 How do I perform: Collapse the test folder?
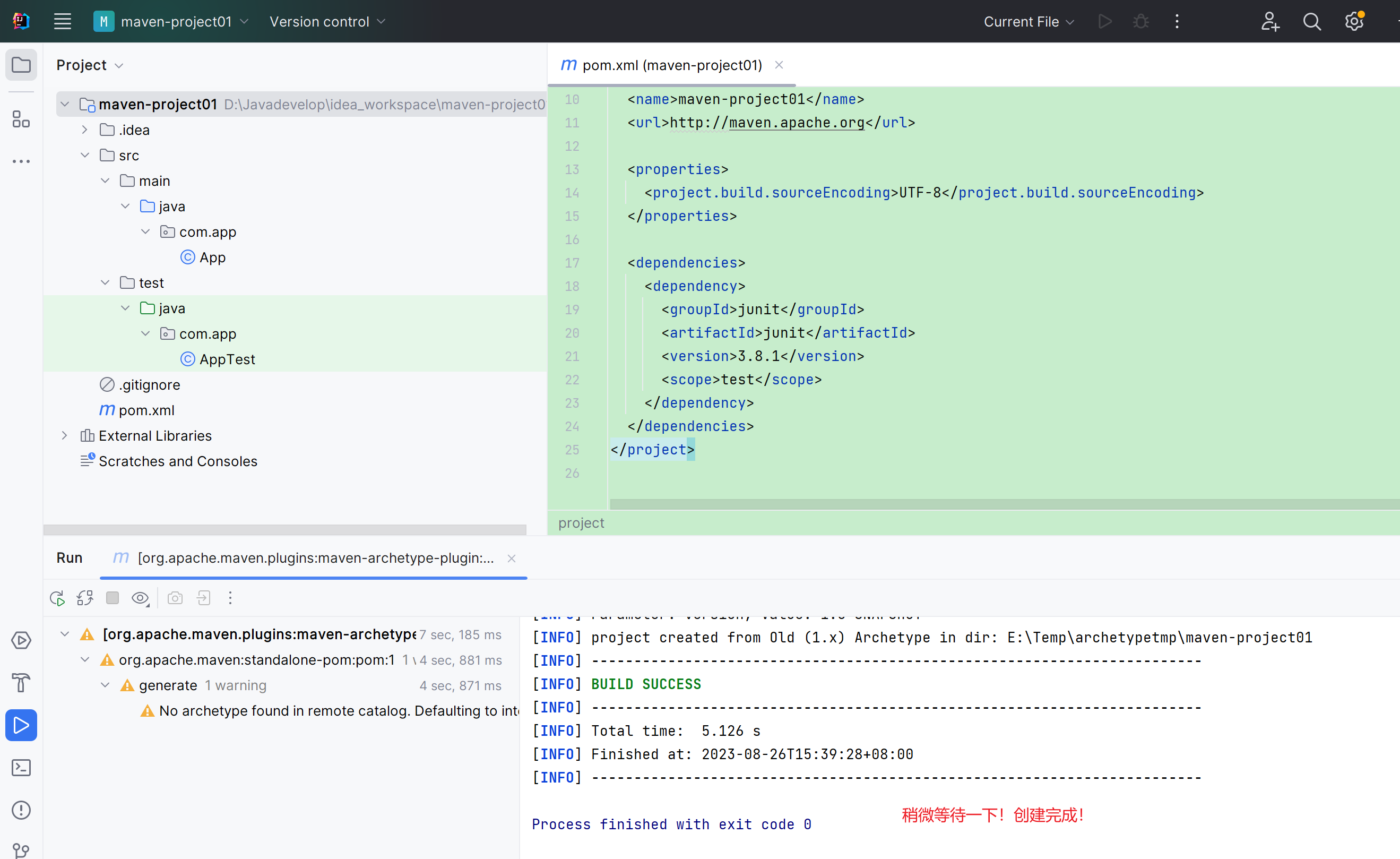pyautogui.click(x=105, y=282)
